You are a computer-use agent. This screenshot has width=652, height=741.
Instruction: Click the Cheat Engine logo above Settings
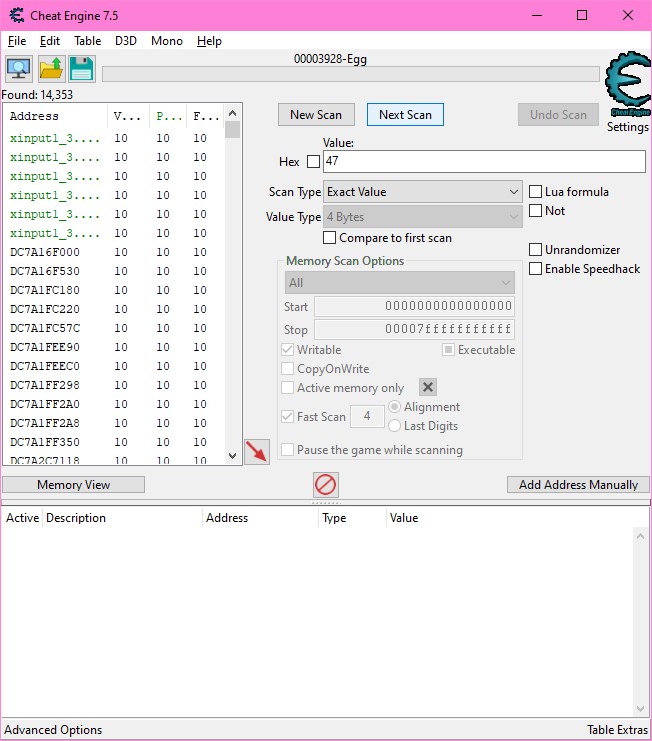click(628, 84)
